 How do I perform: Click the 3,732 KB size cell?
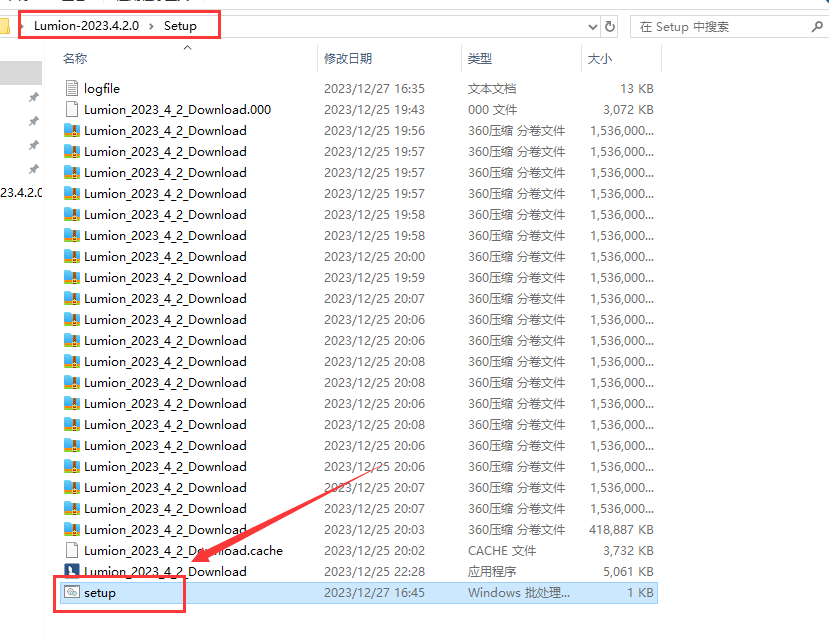coord(628,550)
